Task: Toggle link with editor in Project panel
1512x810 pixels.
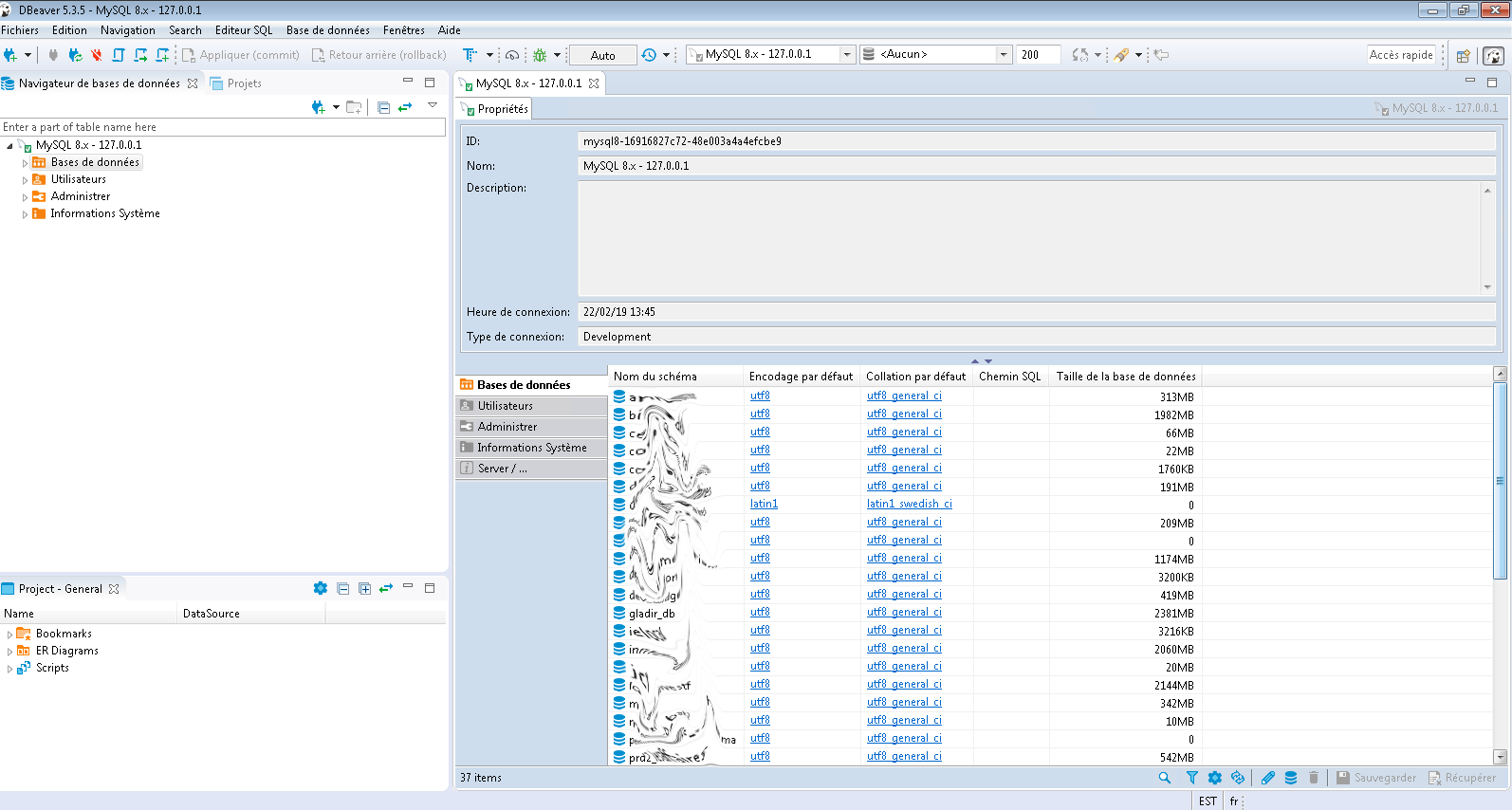Action: click(x=386, y=588)
